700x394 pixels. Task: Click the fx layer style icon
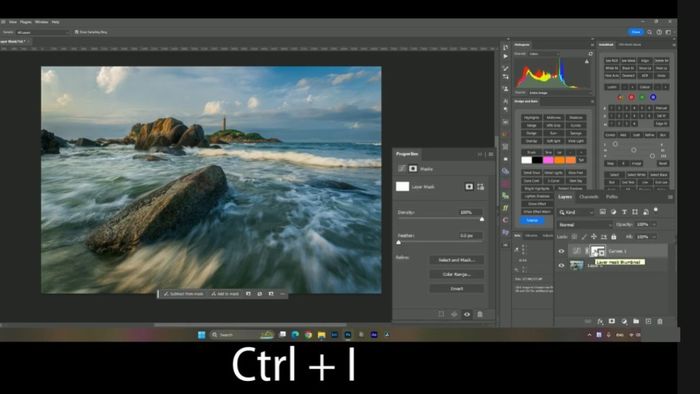click(600, 321)
